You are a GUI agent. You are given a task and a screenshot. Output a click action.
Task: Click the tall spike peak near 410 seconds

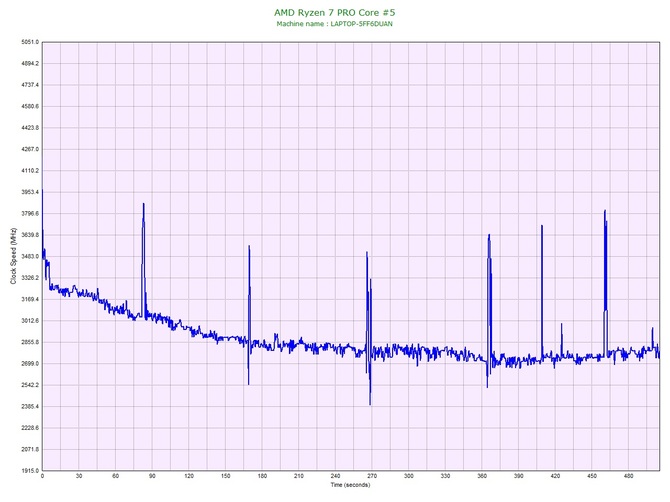pyautogui.click(x=542, y=226)
